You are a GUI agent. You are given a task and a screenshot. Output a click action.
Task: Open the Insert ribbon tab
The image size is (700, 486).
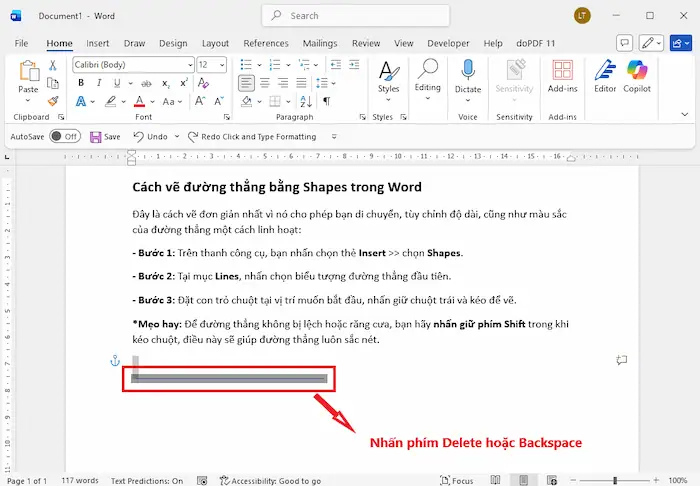(97, 44)
